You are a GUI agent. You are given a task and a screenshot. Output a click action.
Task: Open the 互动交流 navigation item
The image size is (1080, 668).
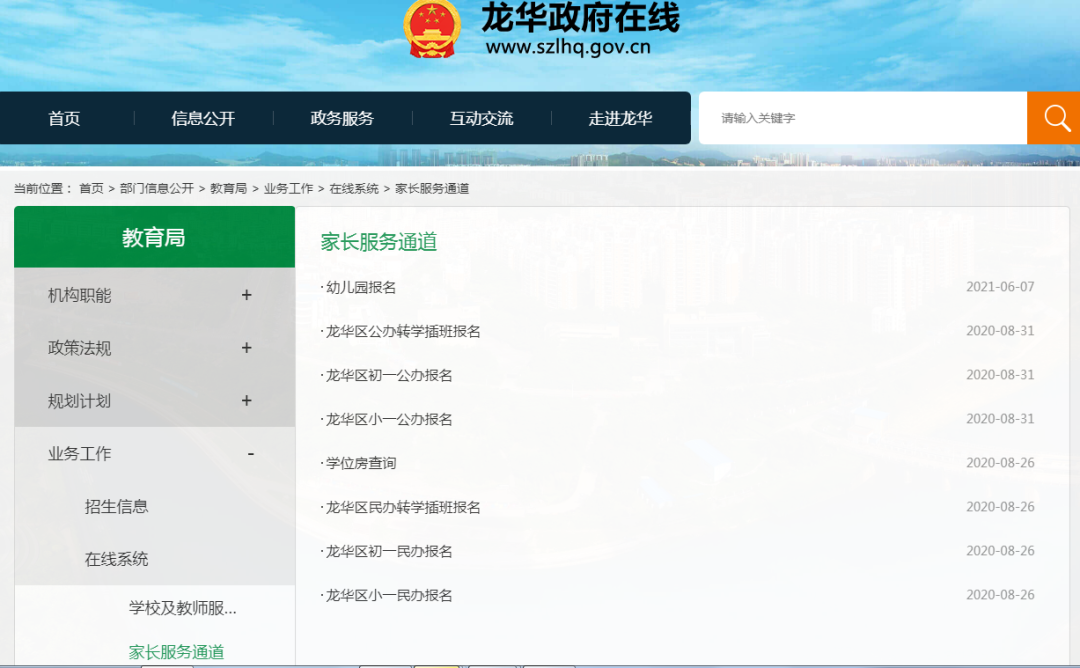coord(481,118)
